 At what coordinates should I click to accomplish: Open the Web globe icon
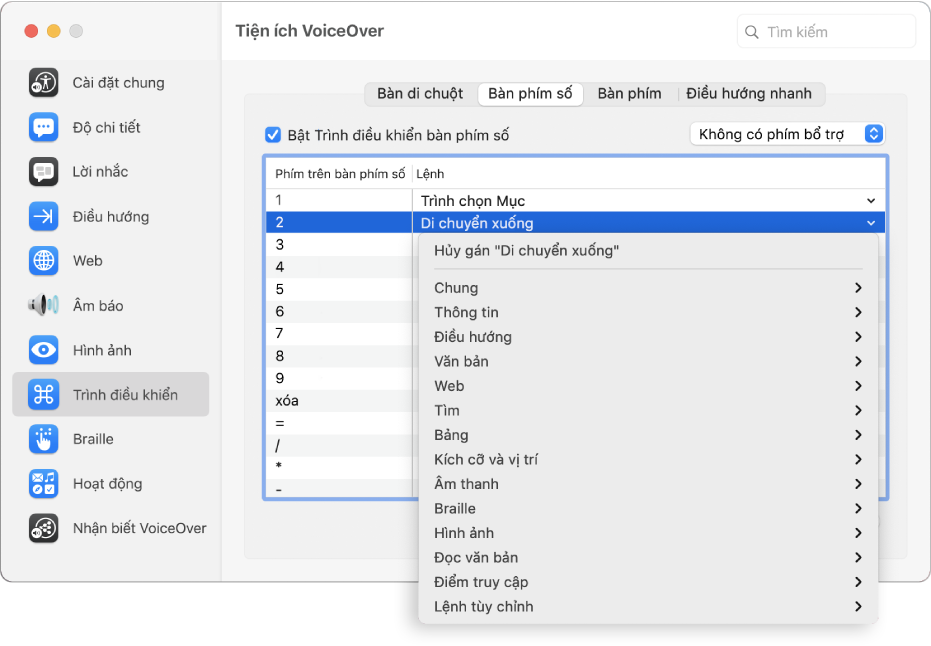tap(44, 261)
